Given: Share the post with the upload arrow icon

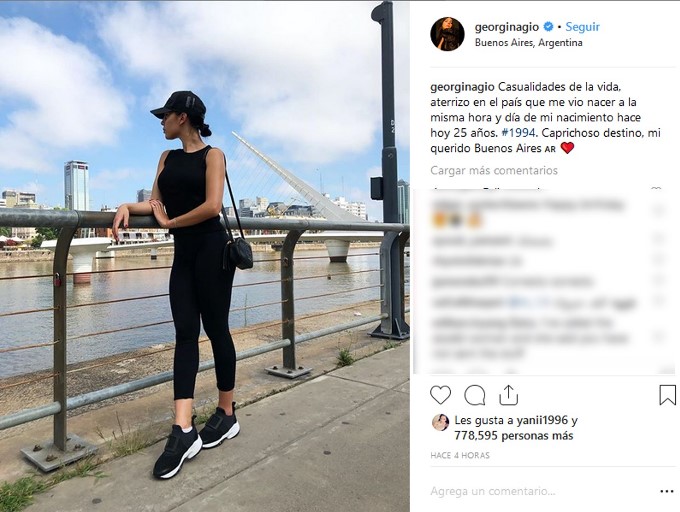Looking at the screenshot, I should click(x=508, y=395).
